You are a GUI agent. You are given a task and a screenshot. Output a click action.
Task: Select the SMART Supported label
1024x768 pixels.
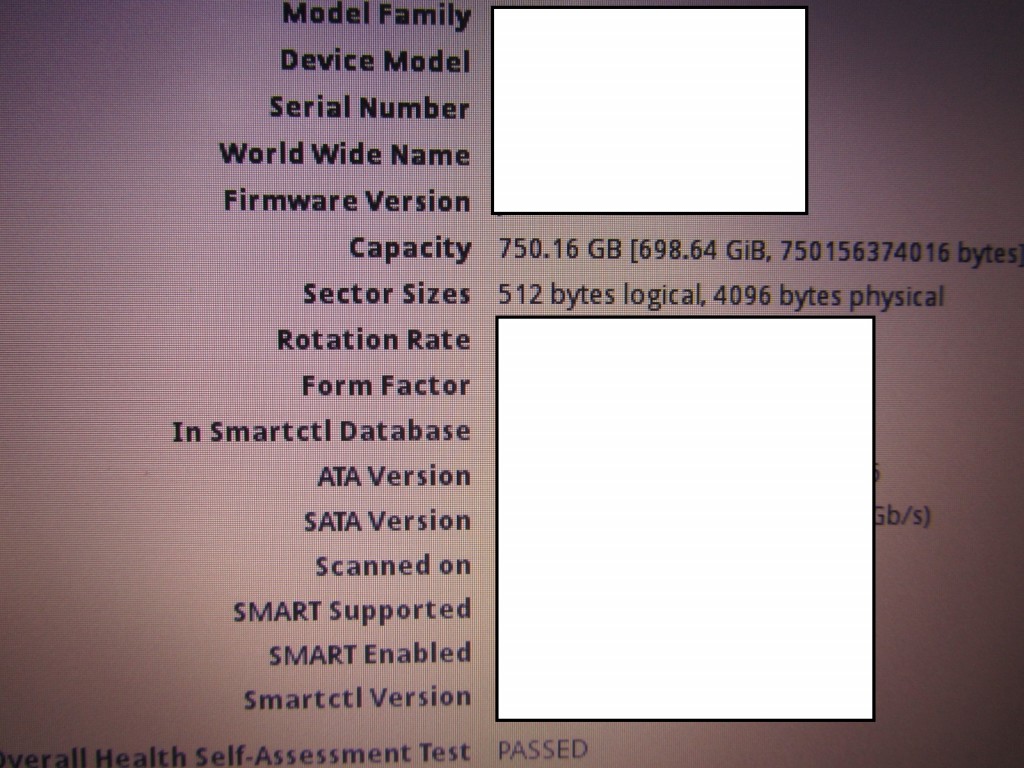point(352,611)
